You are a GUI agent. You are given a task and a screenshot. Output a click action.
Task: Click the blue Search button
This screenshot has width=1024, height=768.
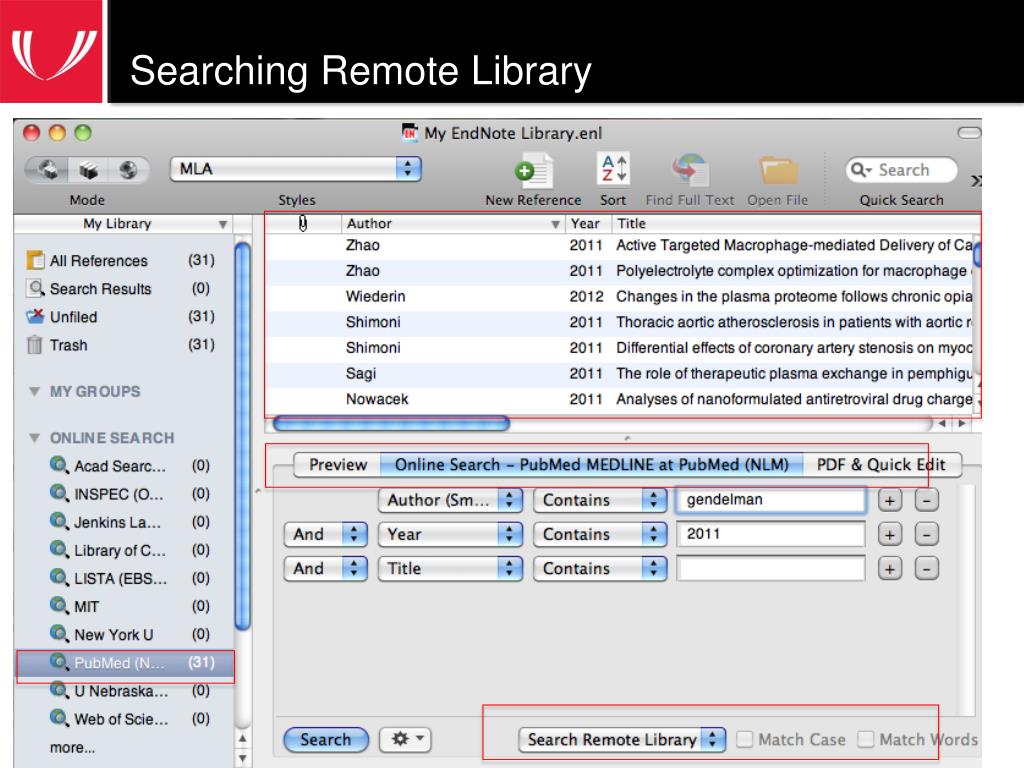coord(326,740)
